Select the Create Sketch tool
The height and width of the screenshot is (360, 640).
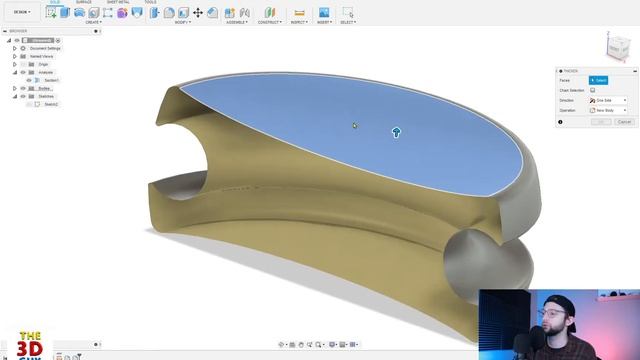51,13
